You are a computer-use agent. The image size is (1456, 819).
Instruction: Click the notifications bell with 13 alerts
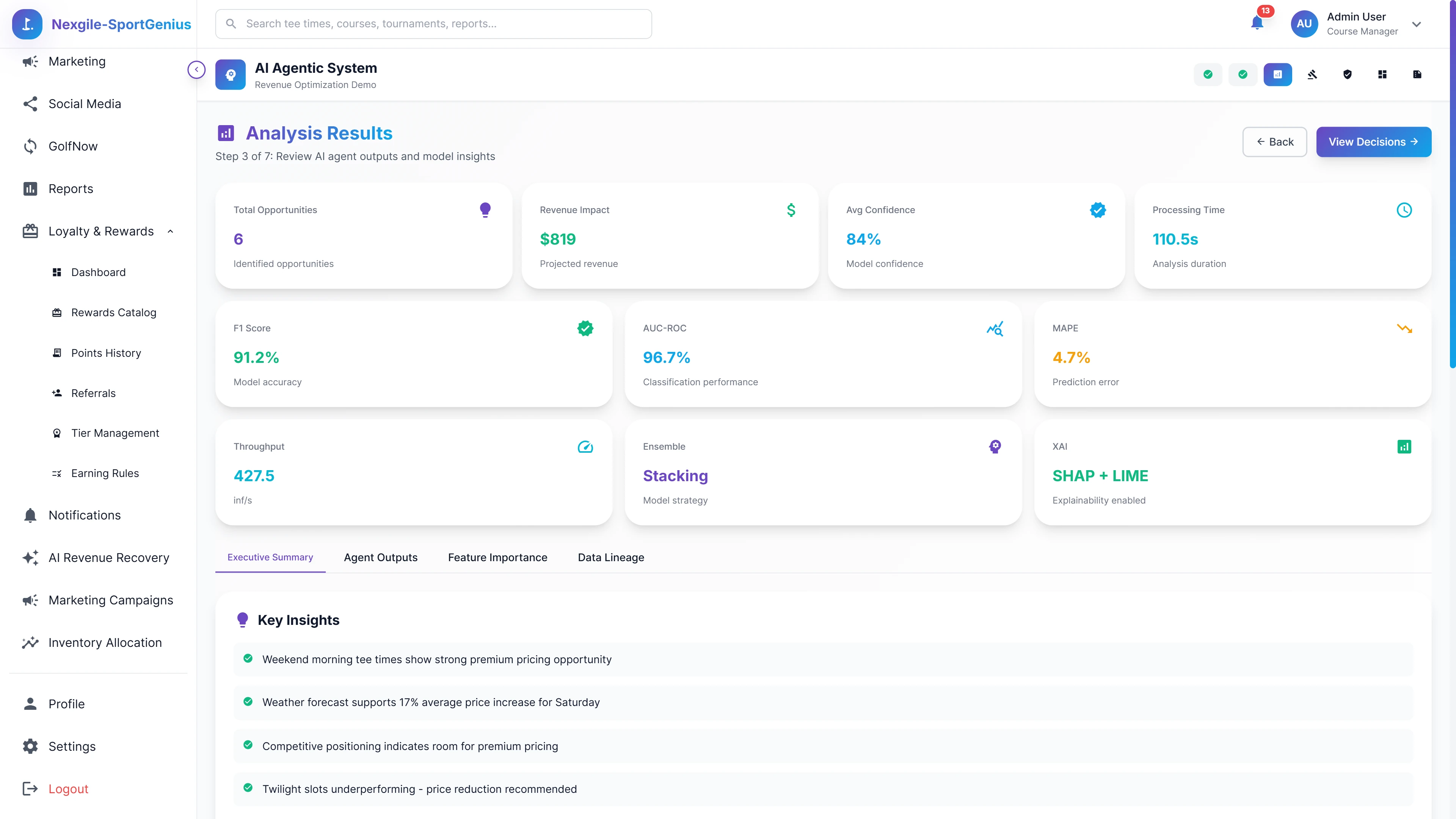(1258, 24)
